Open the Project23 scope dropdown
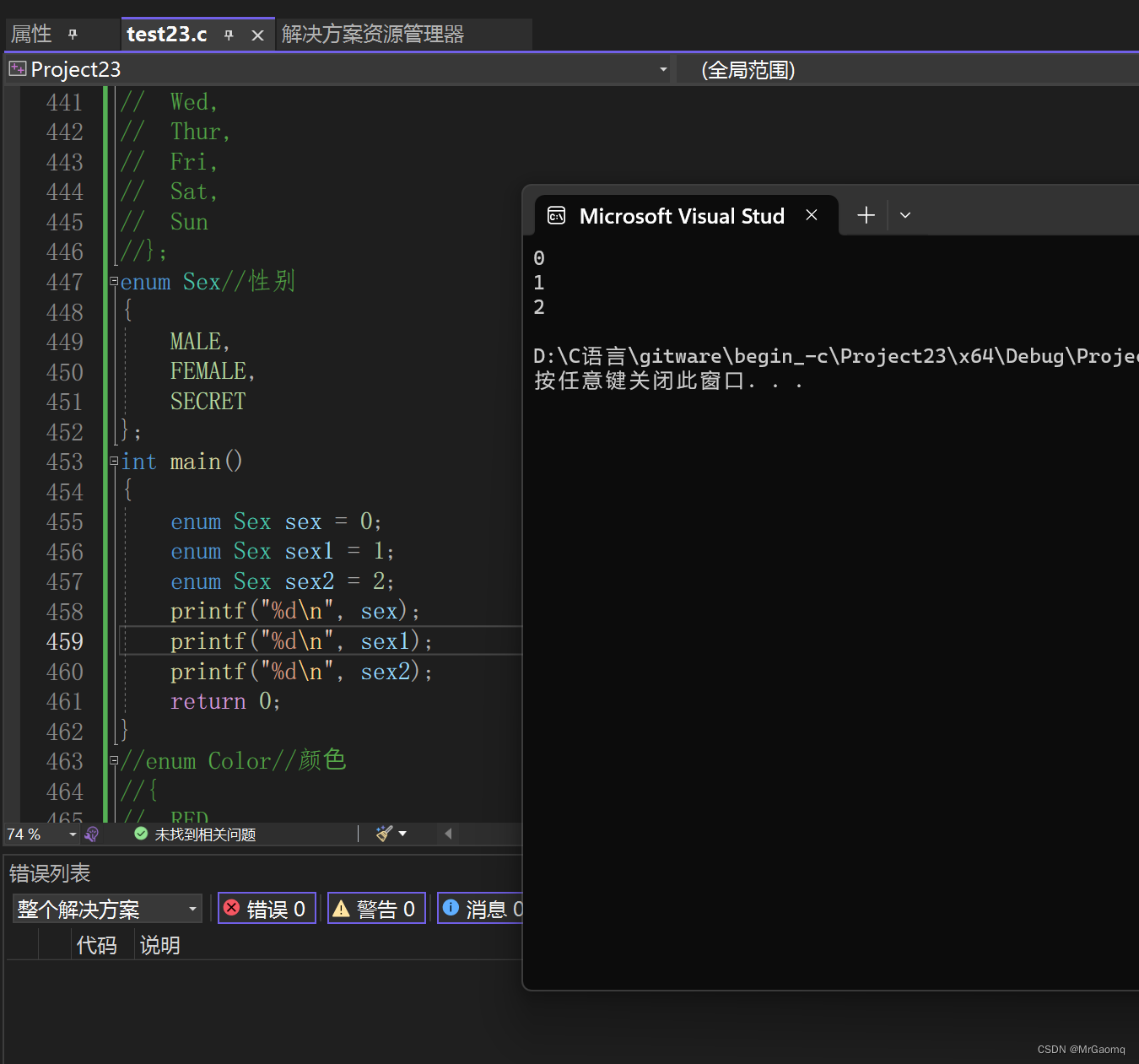 [663, 69]
